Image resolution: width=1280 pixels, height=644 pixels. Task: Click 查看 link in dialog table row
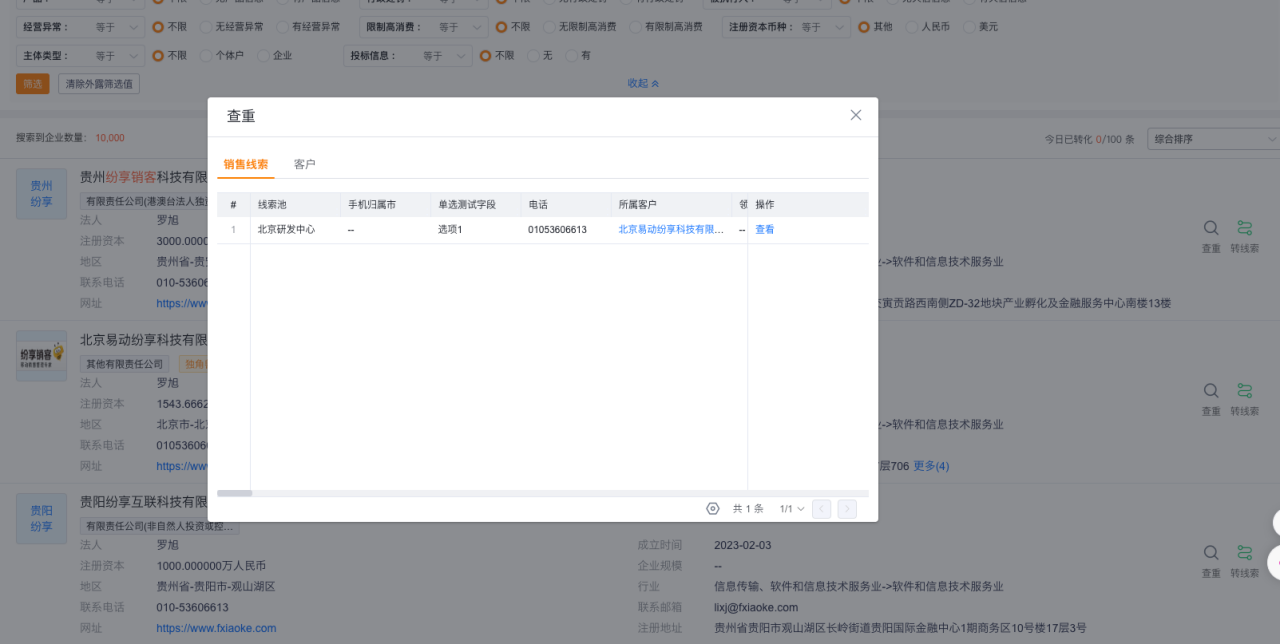[765, 229]
